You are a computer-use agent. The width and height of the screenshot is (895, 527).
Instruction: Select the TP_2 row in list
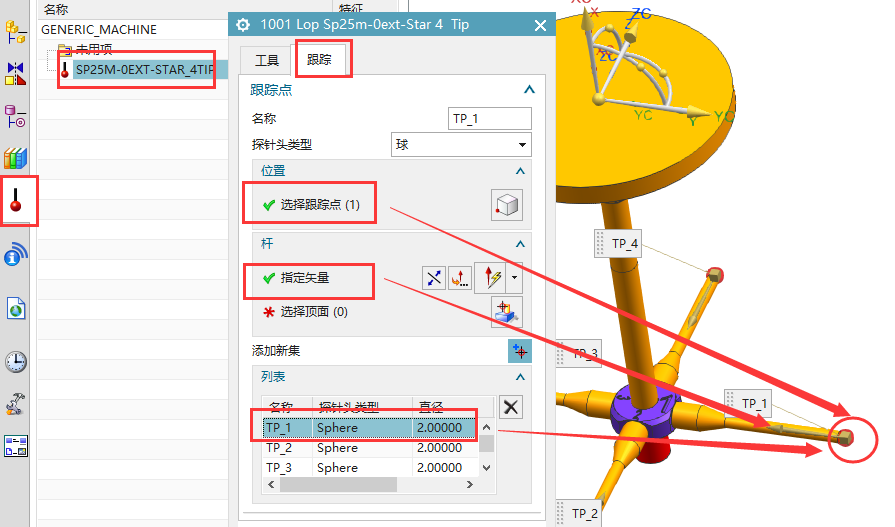pos(369,448)
